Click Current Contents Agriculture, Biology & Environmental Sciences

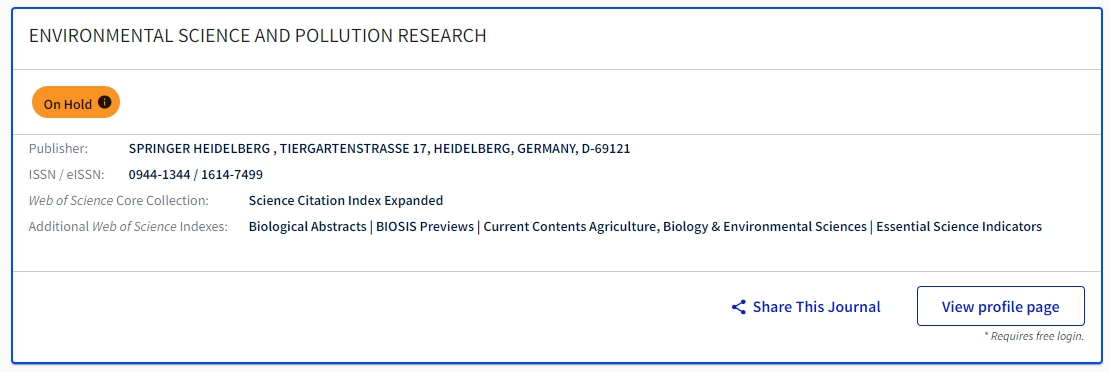coord(675,227)
